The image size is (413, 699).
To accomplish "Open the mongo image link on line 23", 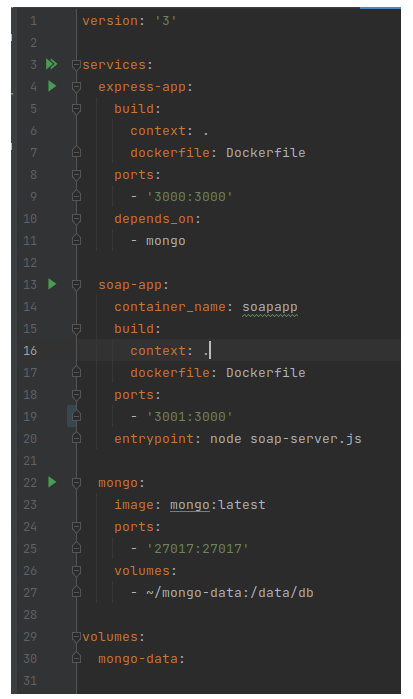I will point(190,505).
